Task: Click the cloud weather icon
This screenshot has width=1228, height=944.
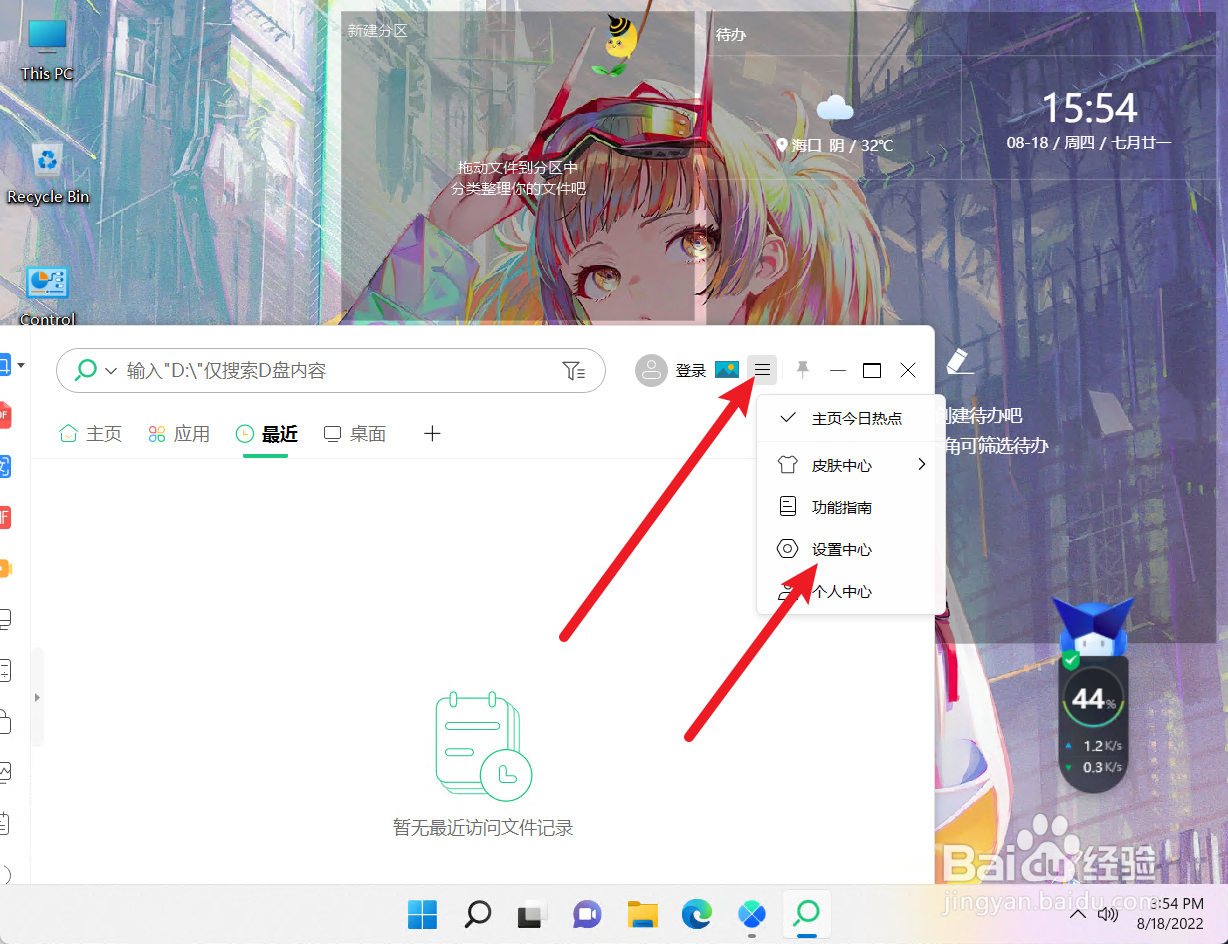Action: click(x=834, y=107)
